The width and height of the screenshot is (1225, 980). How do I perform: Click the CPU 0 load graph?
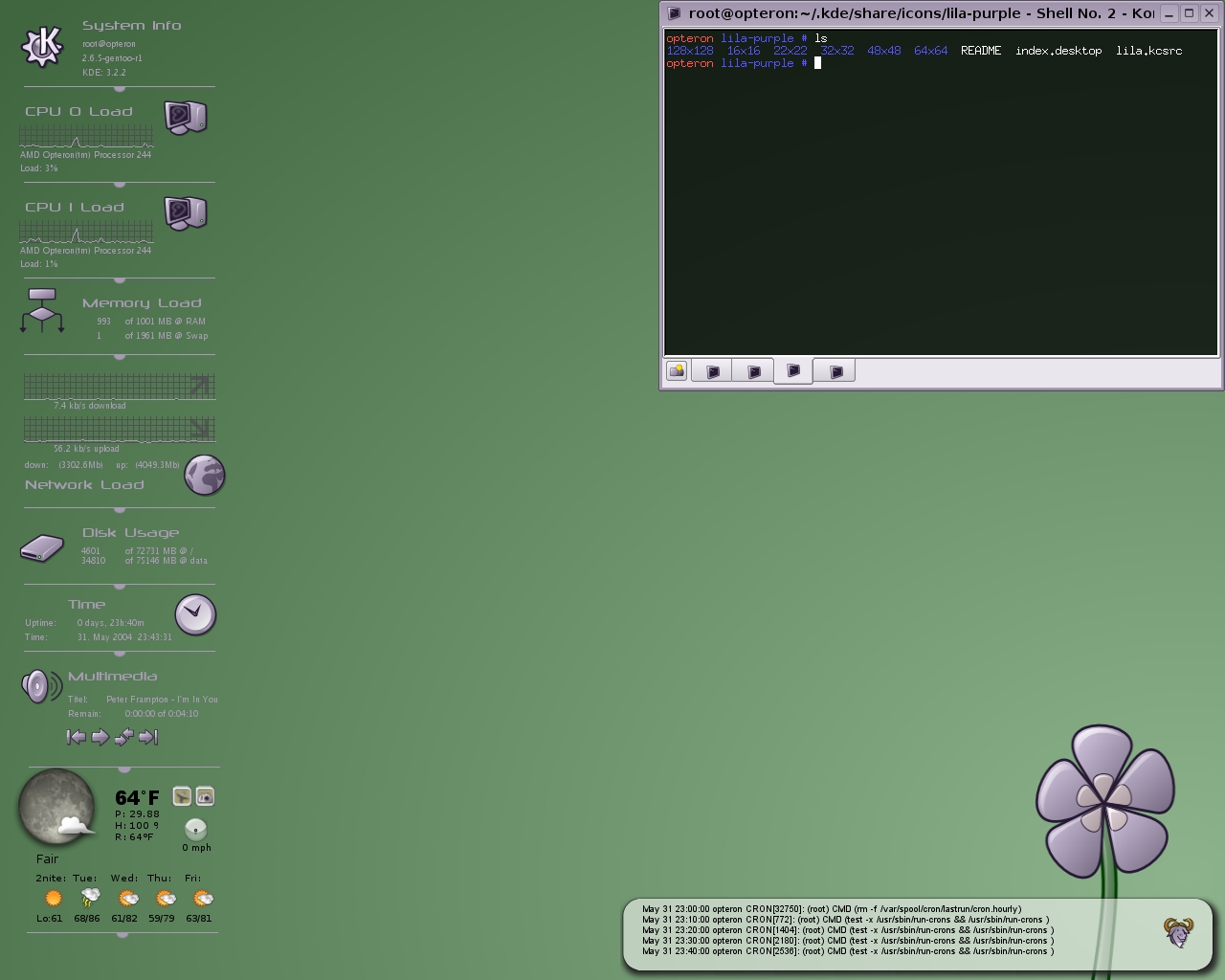click(x=86, y=136)
